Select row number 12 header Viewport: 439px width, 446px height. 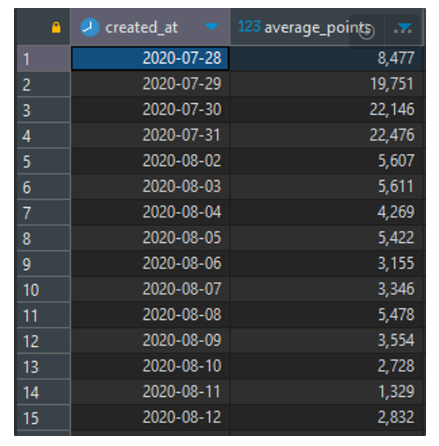coord(44,341)
